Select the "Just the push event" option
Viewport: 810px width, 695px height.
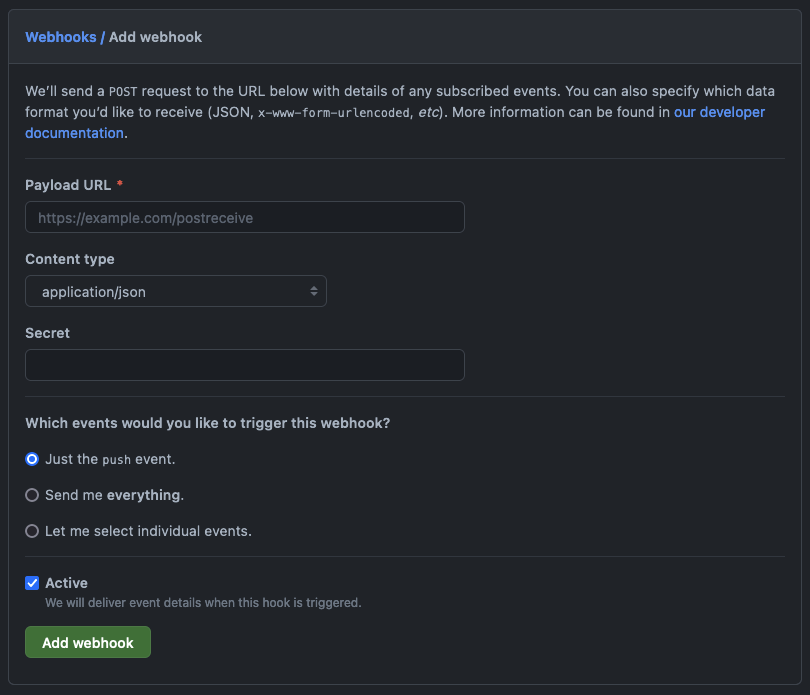tap(31, 458)
